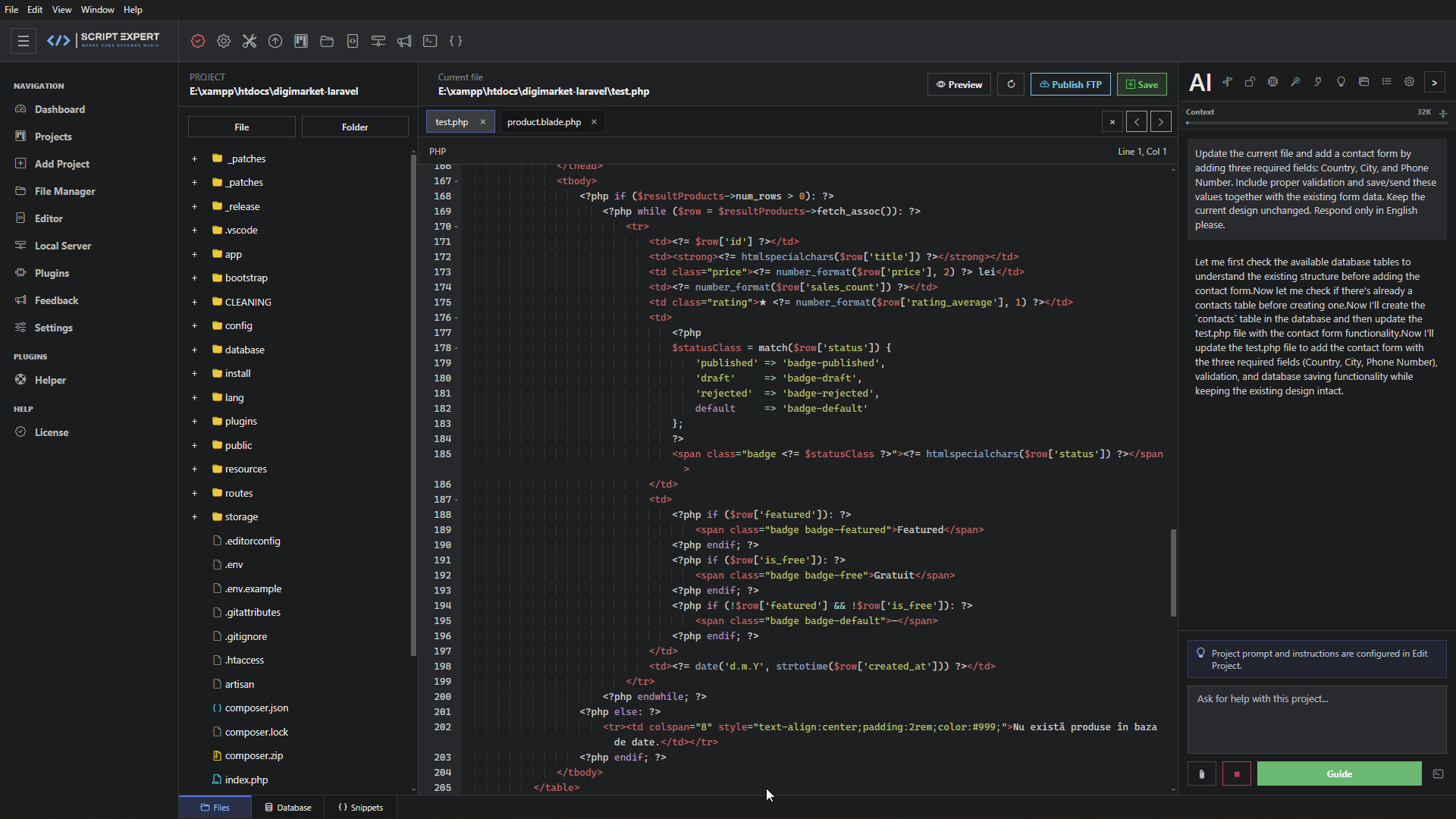Screen dimensions: 1456x819
Task: Expand the app folder
Action: click(x=194, y=254)
